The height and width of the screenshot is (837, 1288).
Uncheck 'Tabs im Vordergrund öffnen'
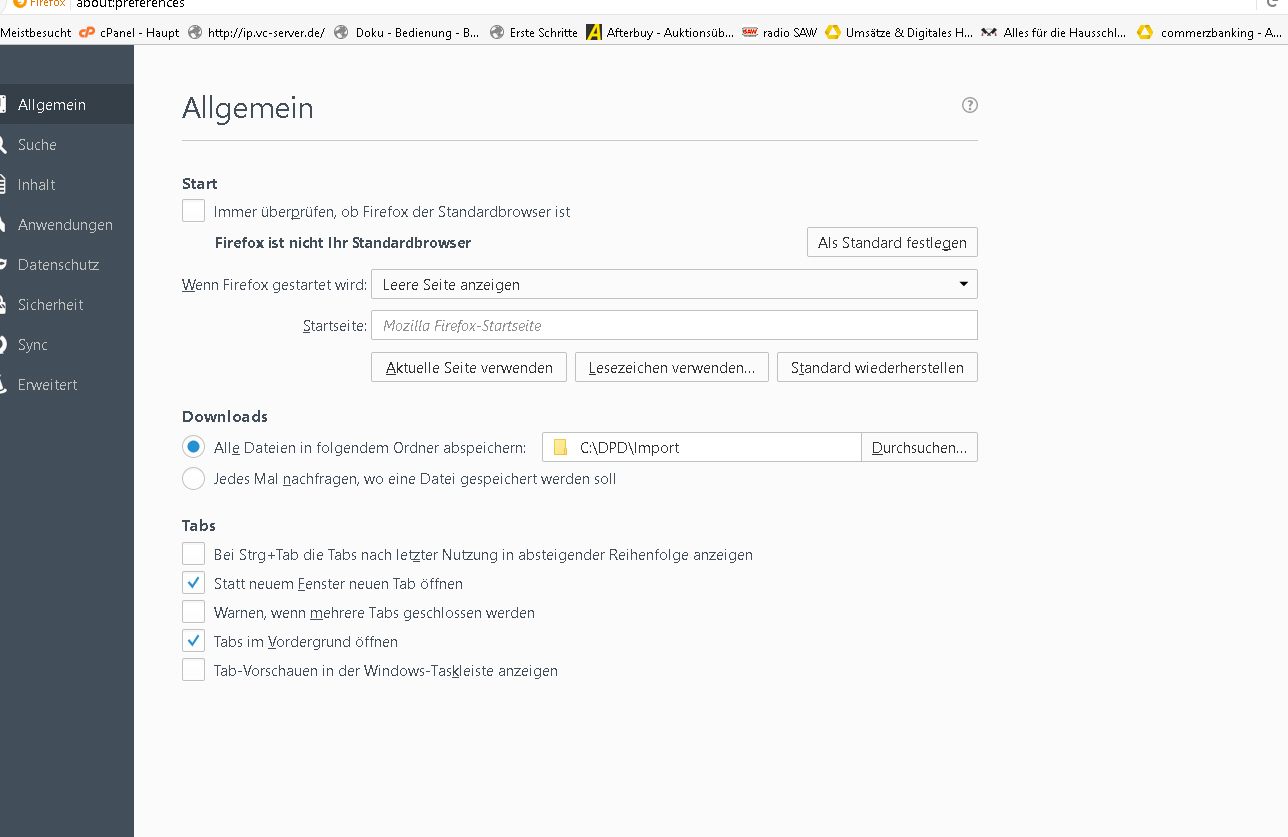tap(193, 641)
